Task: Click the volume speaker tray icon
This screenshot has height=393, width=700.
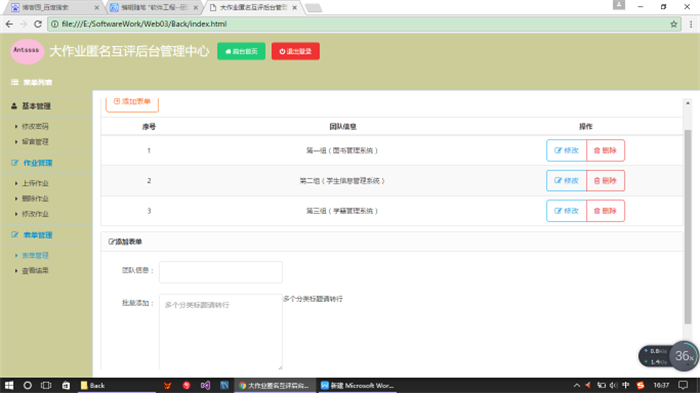Action: click(613, 385)
